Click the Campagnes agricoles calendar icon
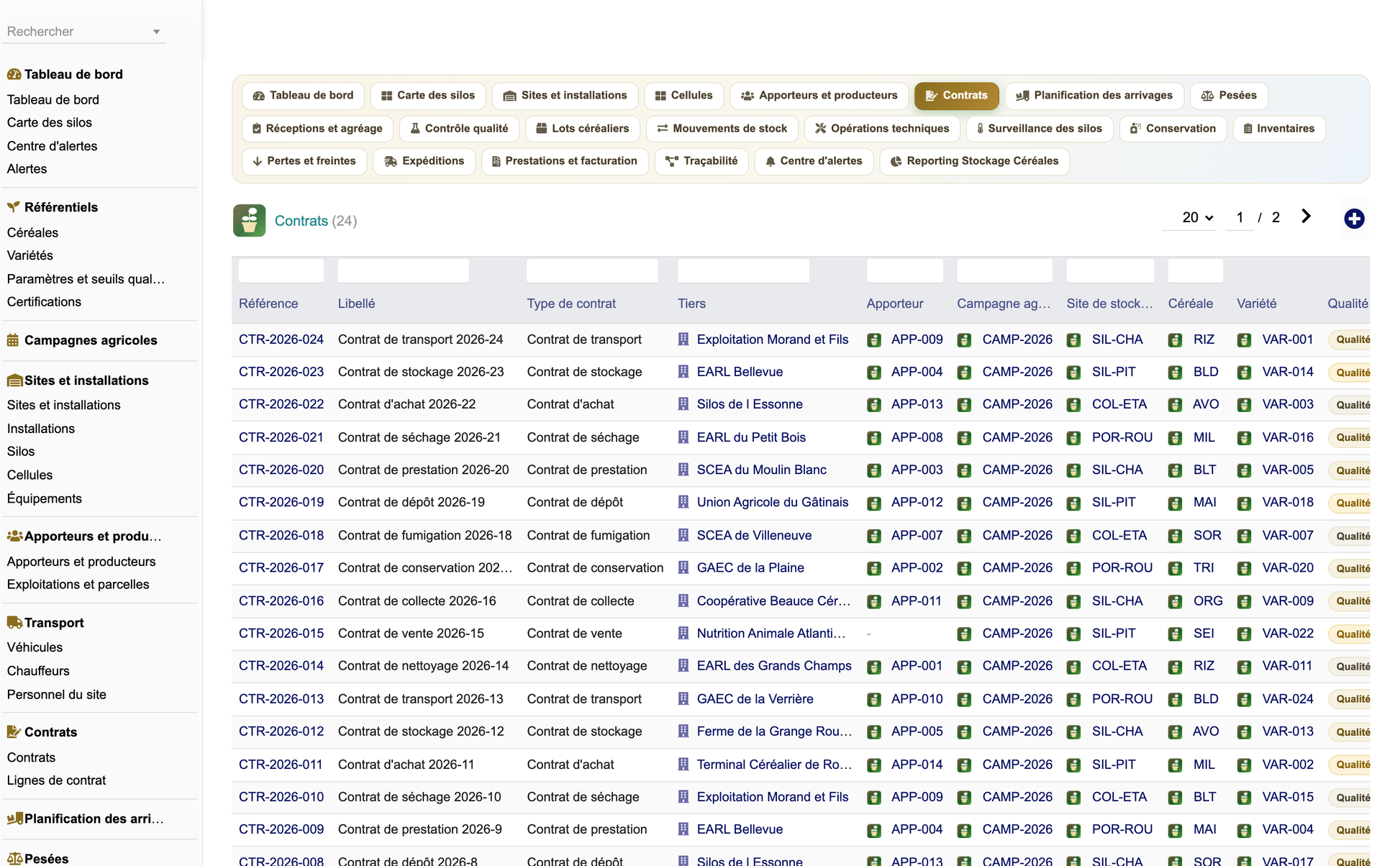This screenshot has width=1400, height=866. tap(13, 340)
